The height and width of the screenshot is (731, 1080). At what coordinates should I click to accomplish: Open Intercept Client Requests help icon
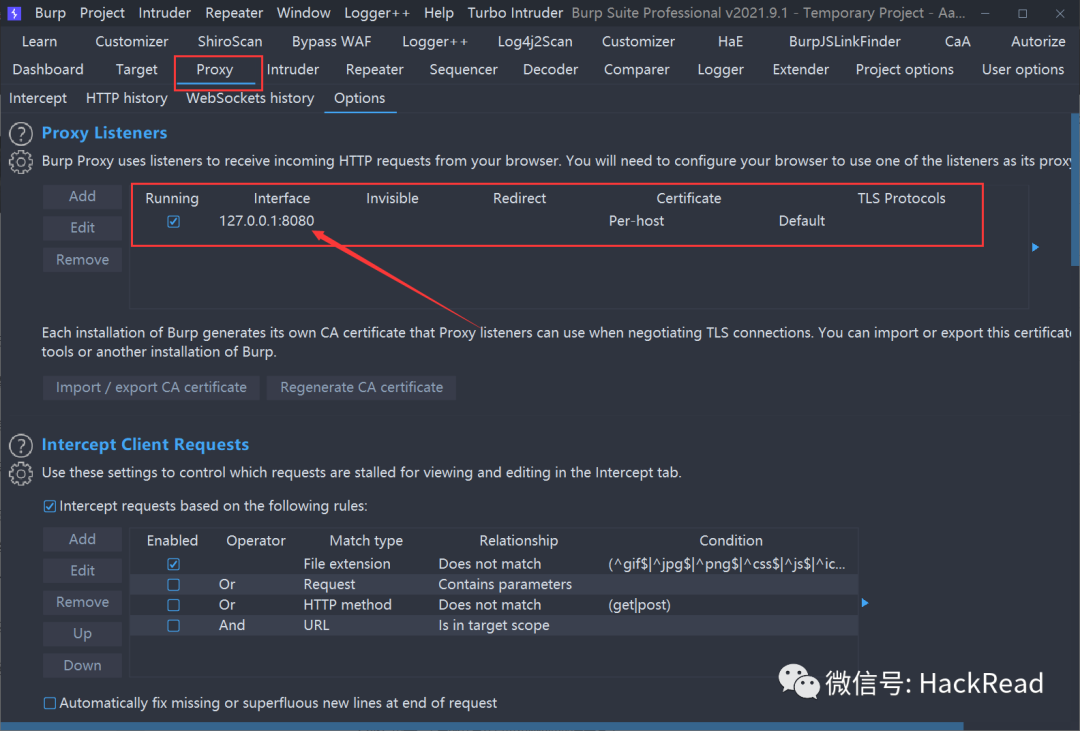pyautogui.click(x=21, y=445)
